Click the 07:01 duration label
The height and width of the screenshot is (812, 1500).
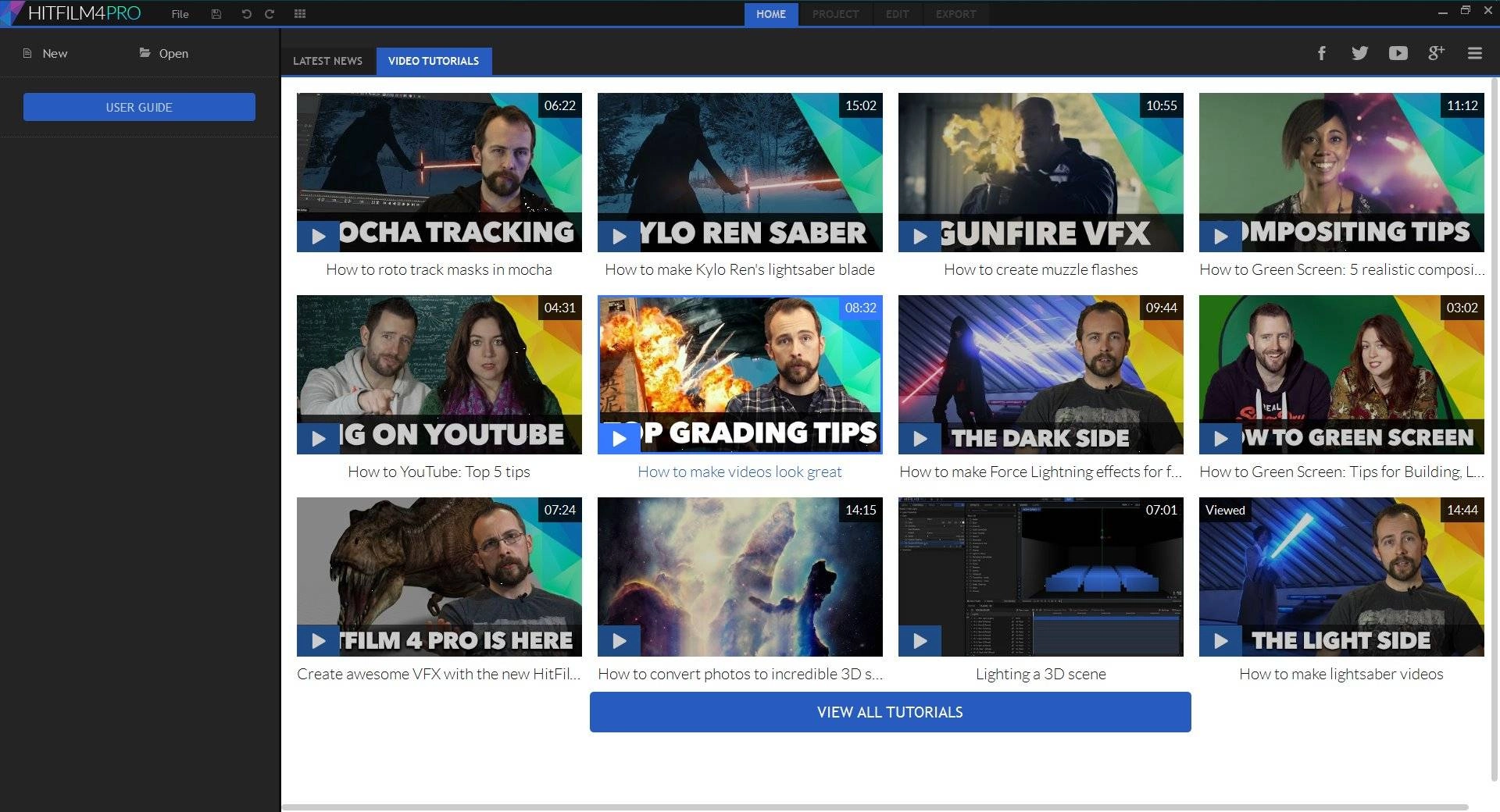[x=1161, y=510]
